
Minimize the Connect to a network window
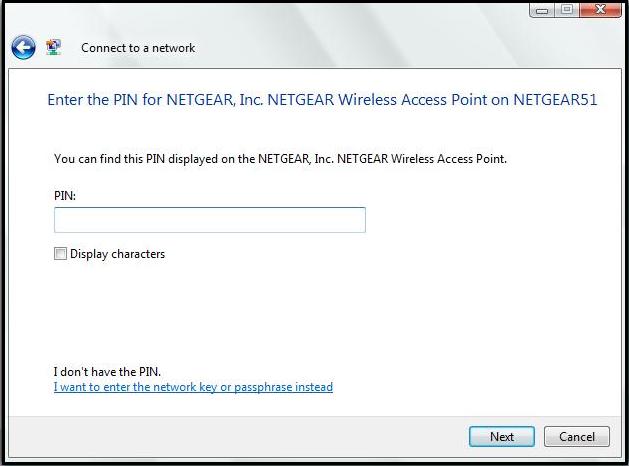pyautogui.click(x=543, y=10)
